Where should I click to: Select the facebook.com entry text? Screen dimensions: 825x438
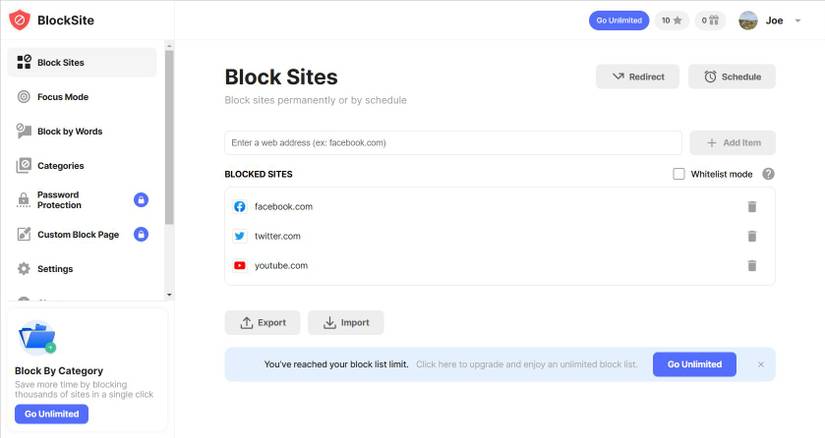pyautogui.click(x=284, y=207)
